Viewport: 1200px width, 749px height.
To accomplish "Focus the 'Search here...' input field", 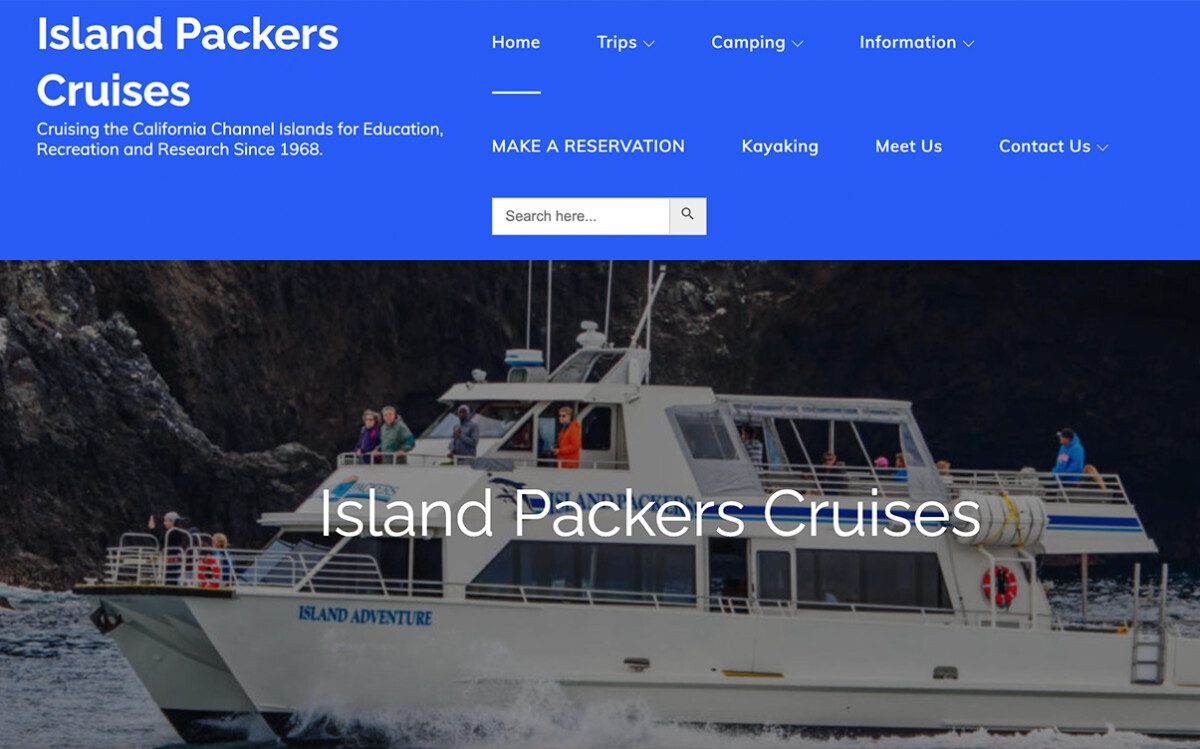I will click(x=581, y=216).
